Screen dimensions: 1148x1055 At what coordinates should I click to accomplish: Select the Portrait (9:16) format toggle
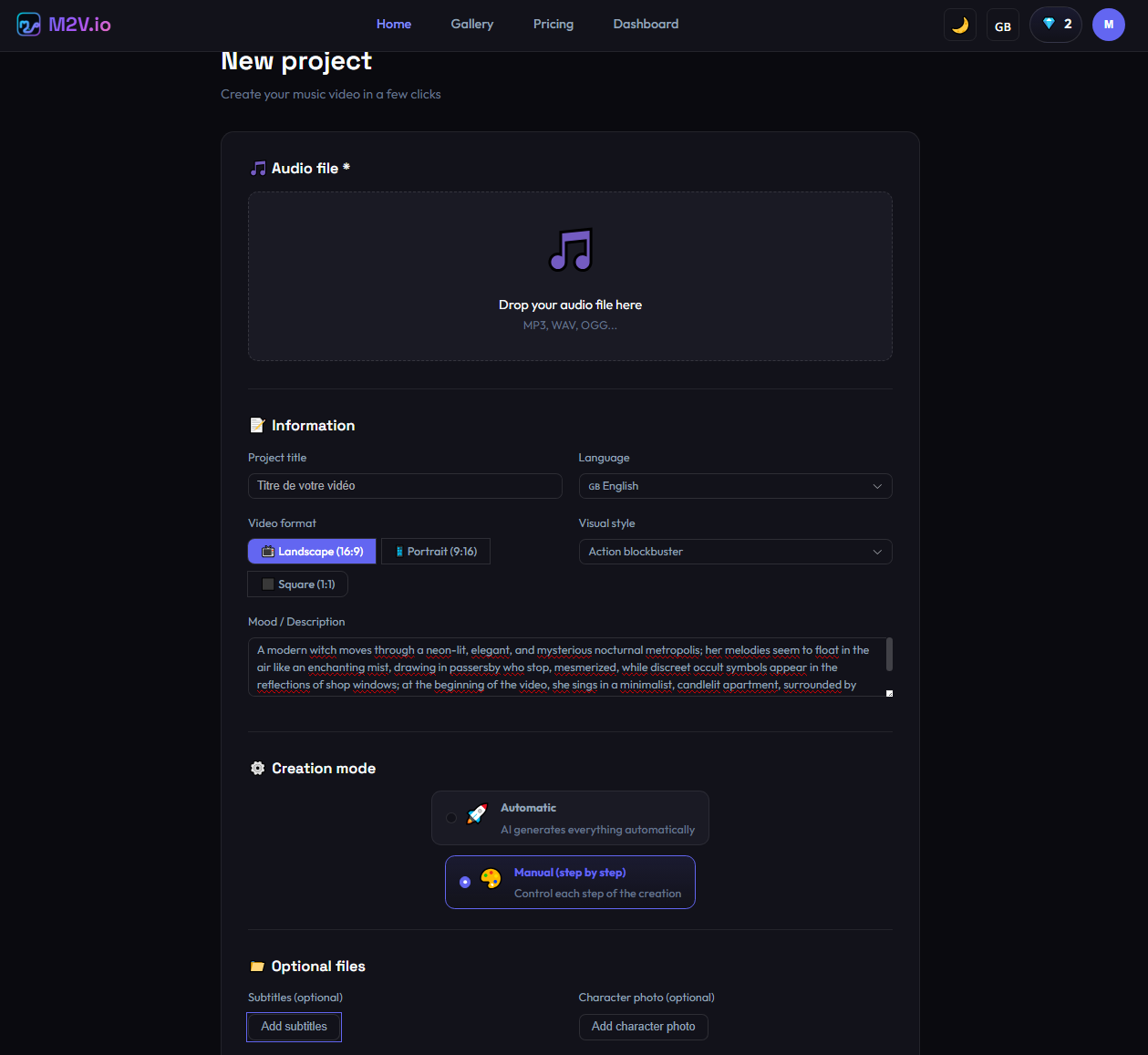click(435, 551)
